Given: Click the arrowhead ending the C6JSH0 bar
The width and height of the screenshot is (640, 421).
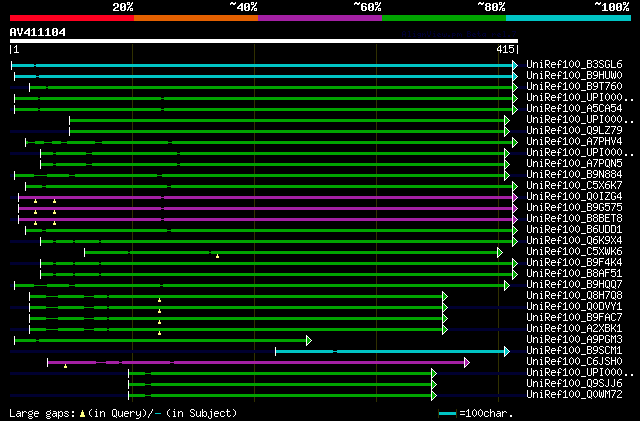Looking at the screenshot, I should (466, 362).
